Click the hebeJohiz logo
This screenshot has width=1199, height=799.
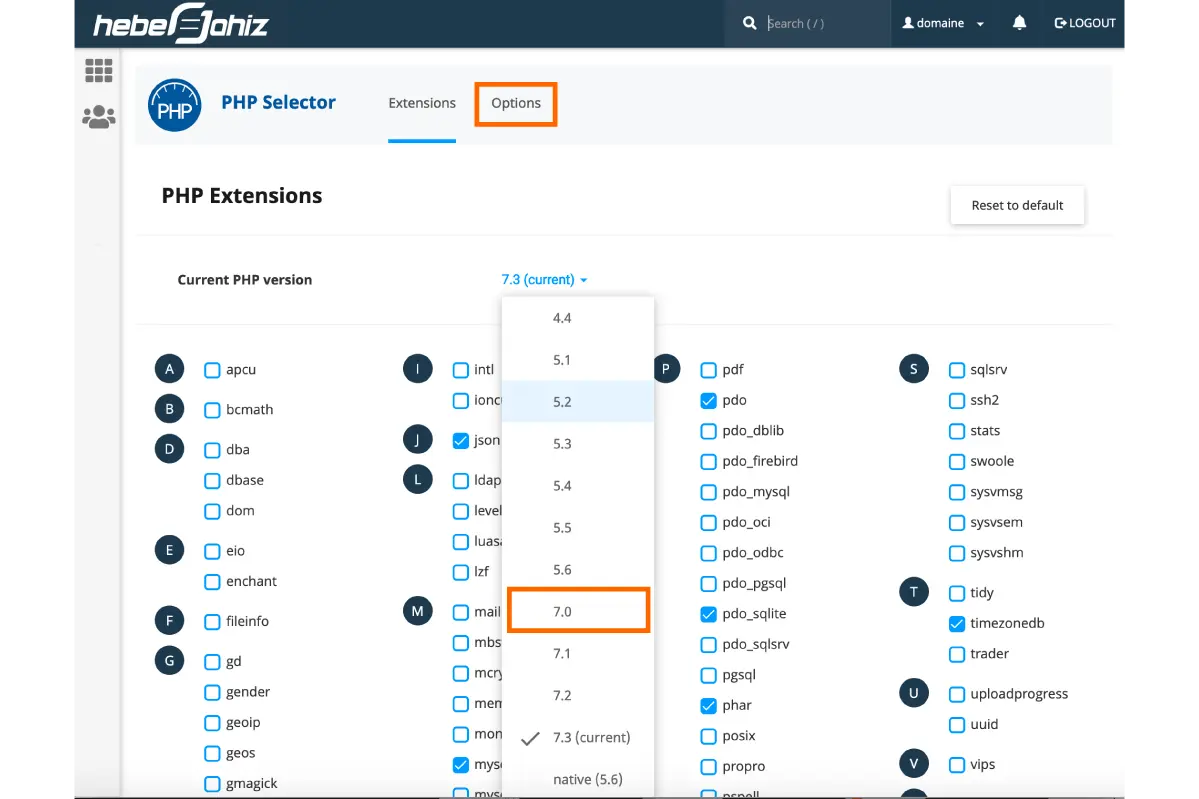[x=181, y=24]
